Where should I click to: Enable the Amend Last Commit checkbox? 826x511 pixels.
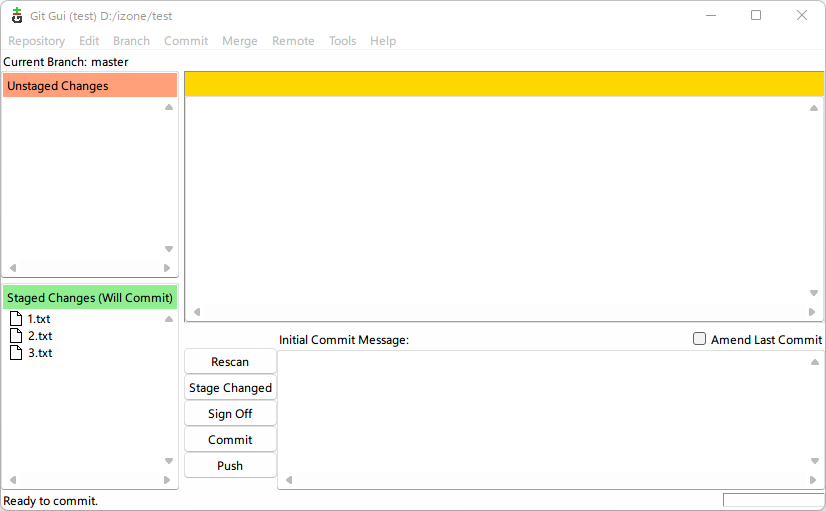point(700,339)
